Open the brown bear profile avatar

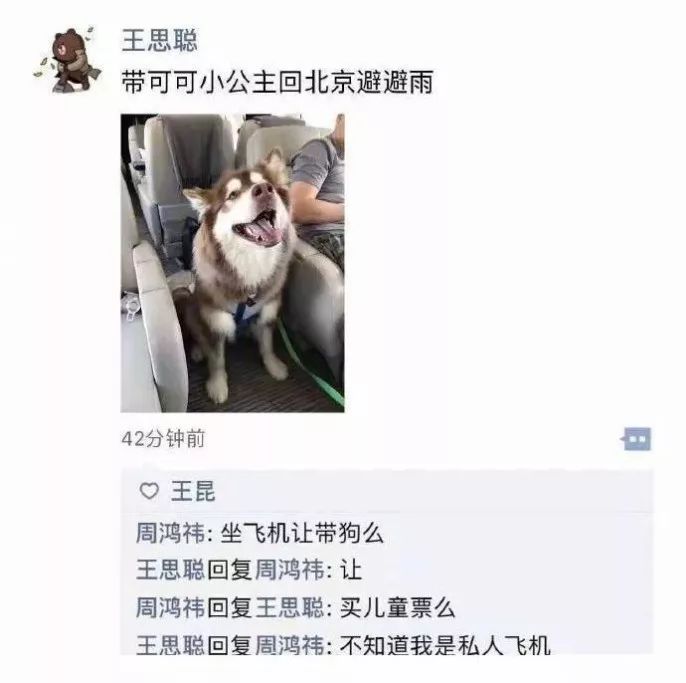[67, 60]
